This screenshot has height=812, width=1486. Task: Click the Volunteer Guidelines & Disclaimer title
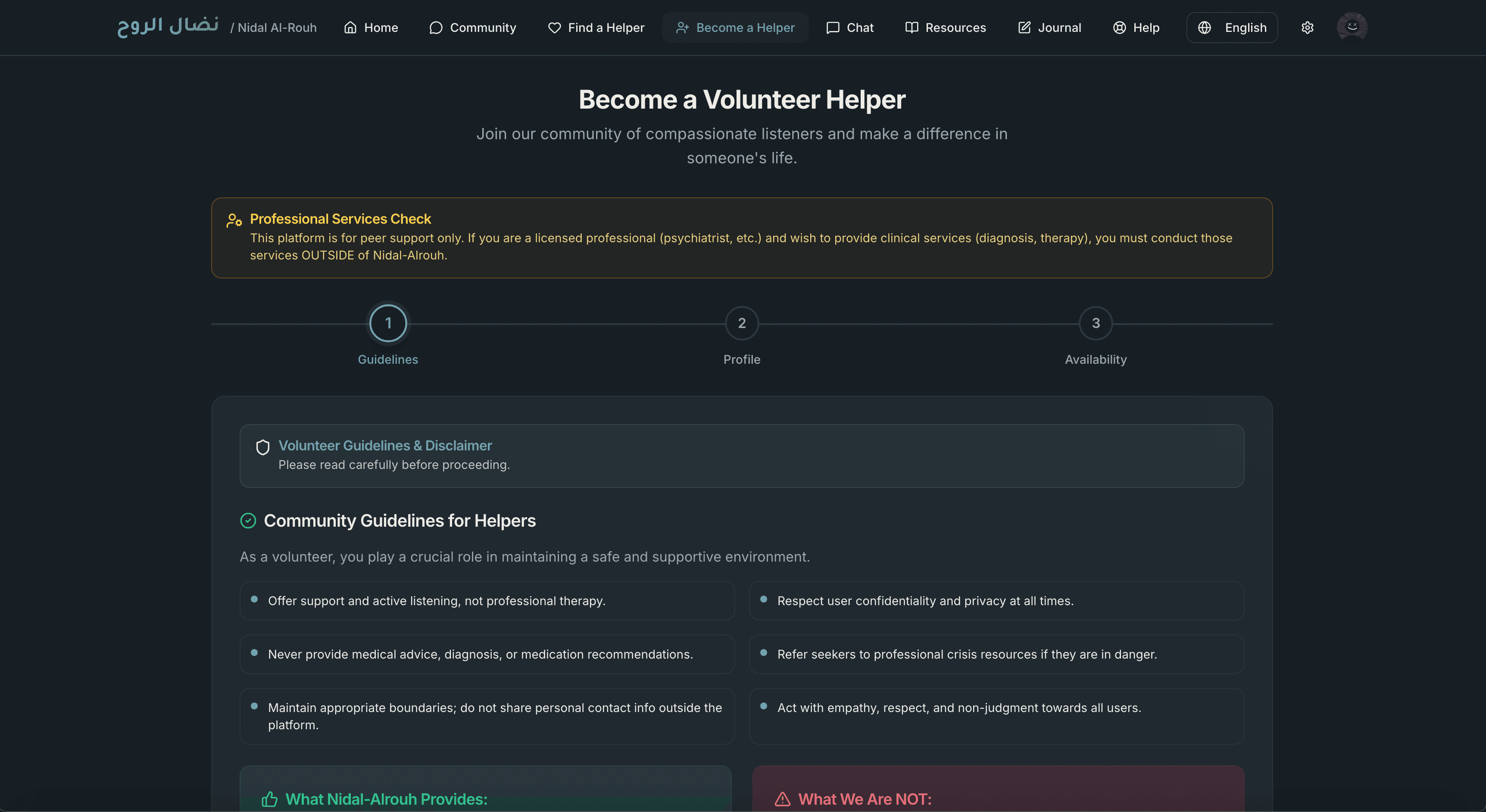(385, 446)
